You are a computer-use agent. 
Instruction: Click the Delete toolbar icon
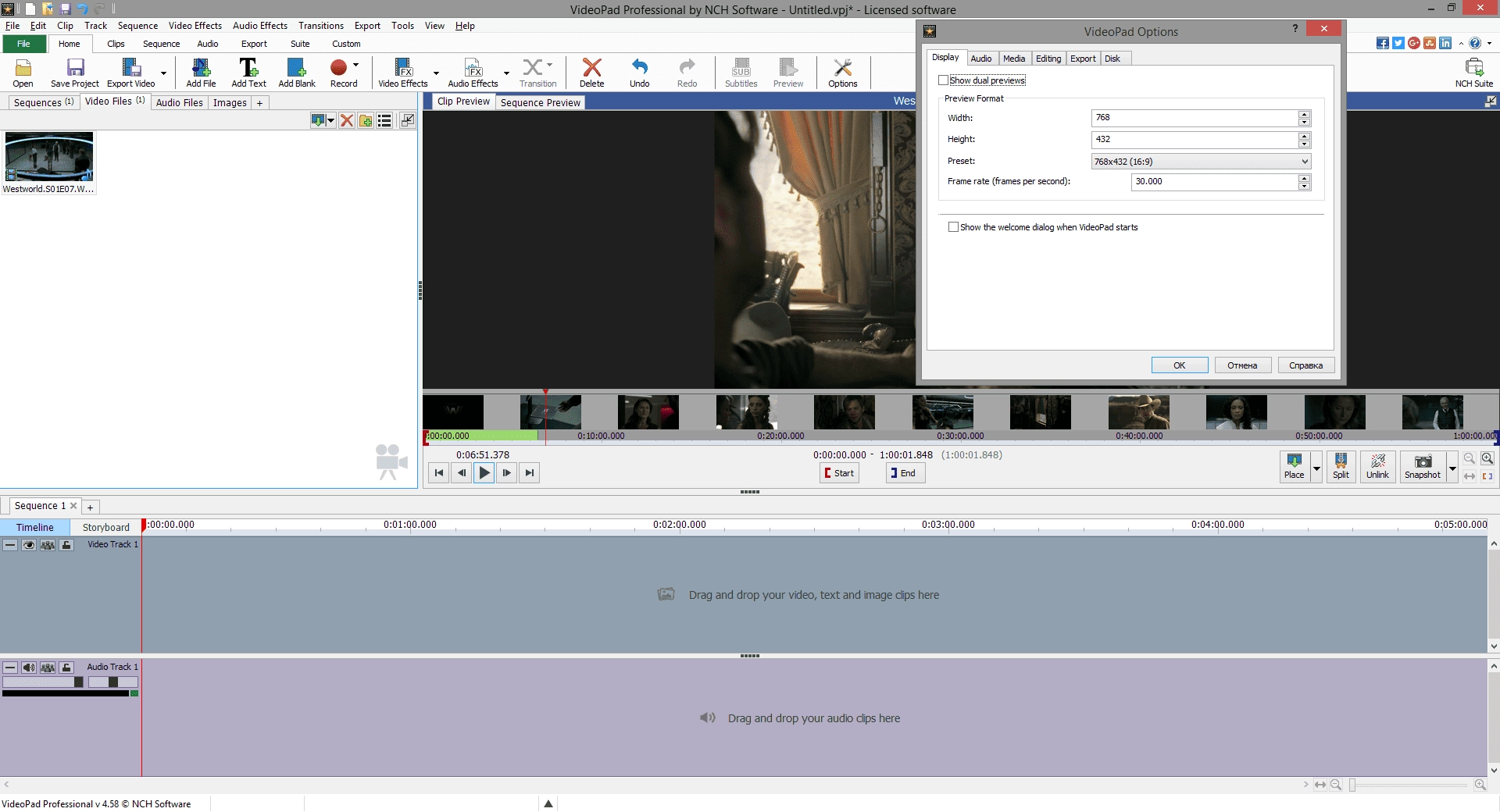[x=591, y=73]
